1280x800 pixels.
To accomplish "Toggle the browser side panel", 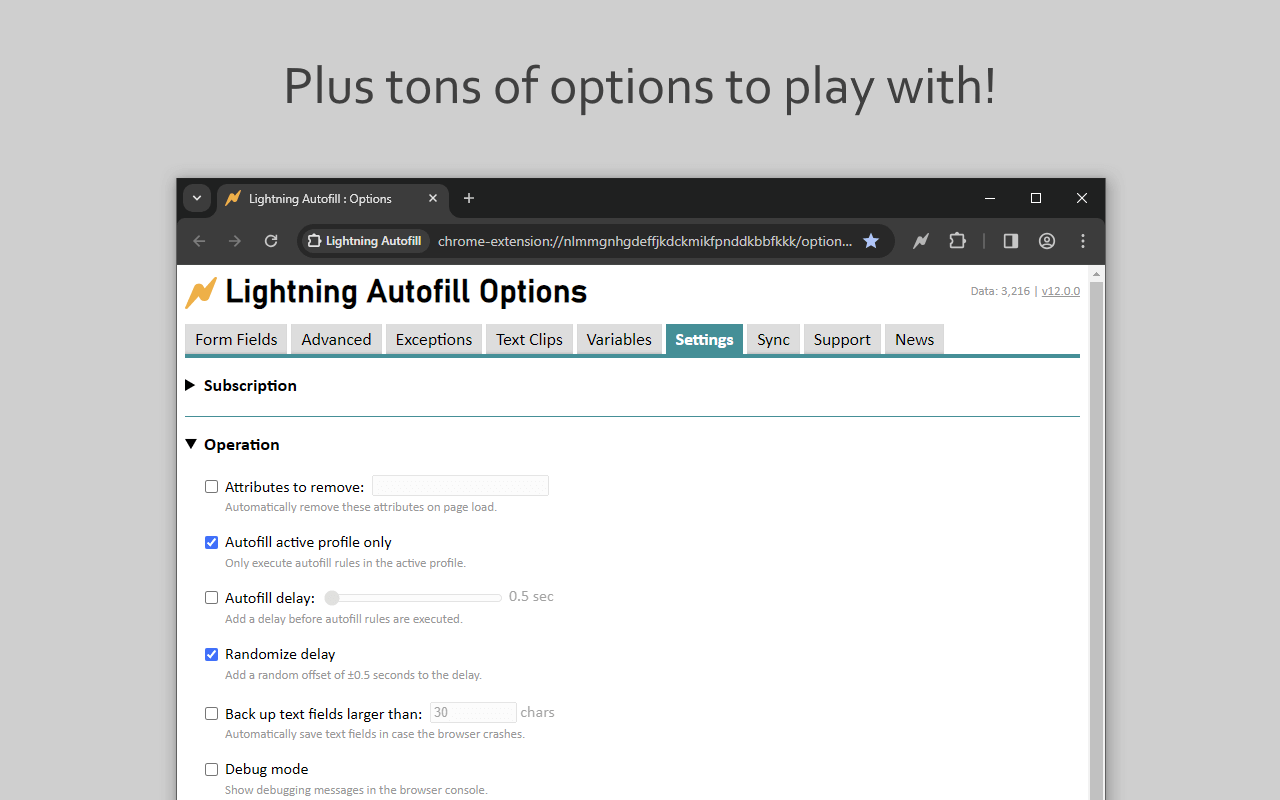I will pos(1011,241).
